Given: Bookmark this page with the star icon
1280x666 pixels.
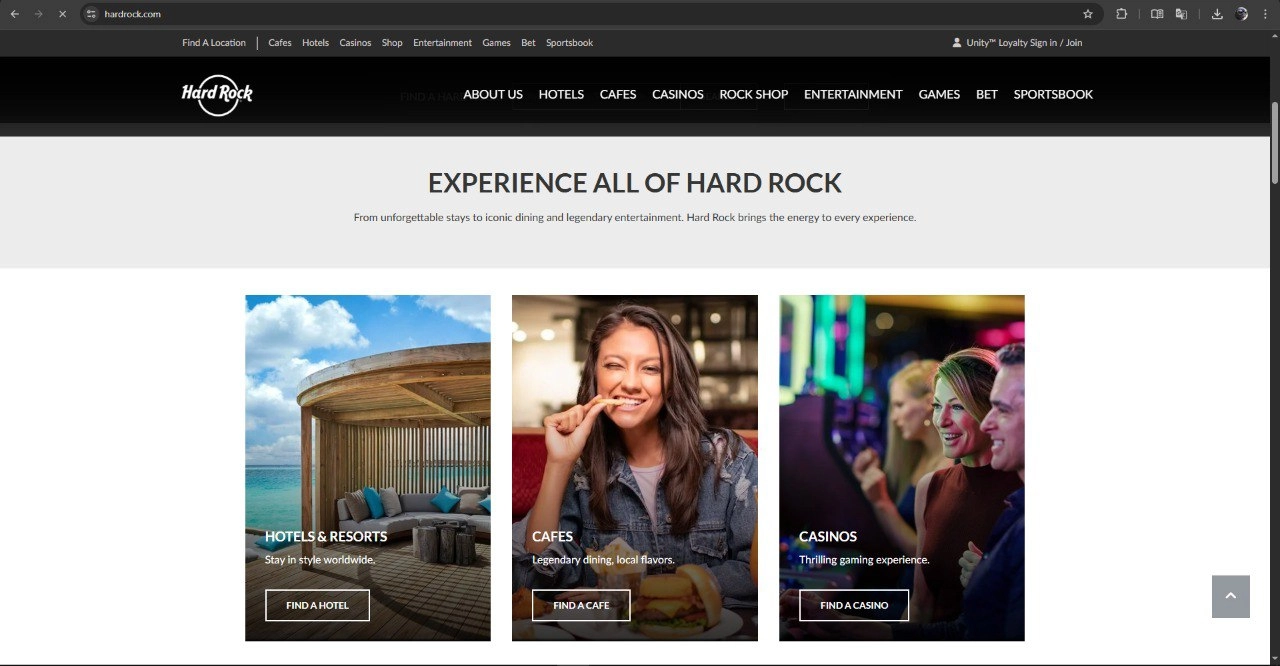Looking at the screenshot, I should 1088,14.
